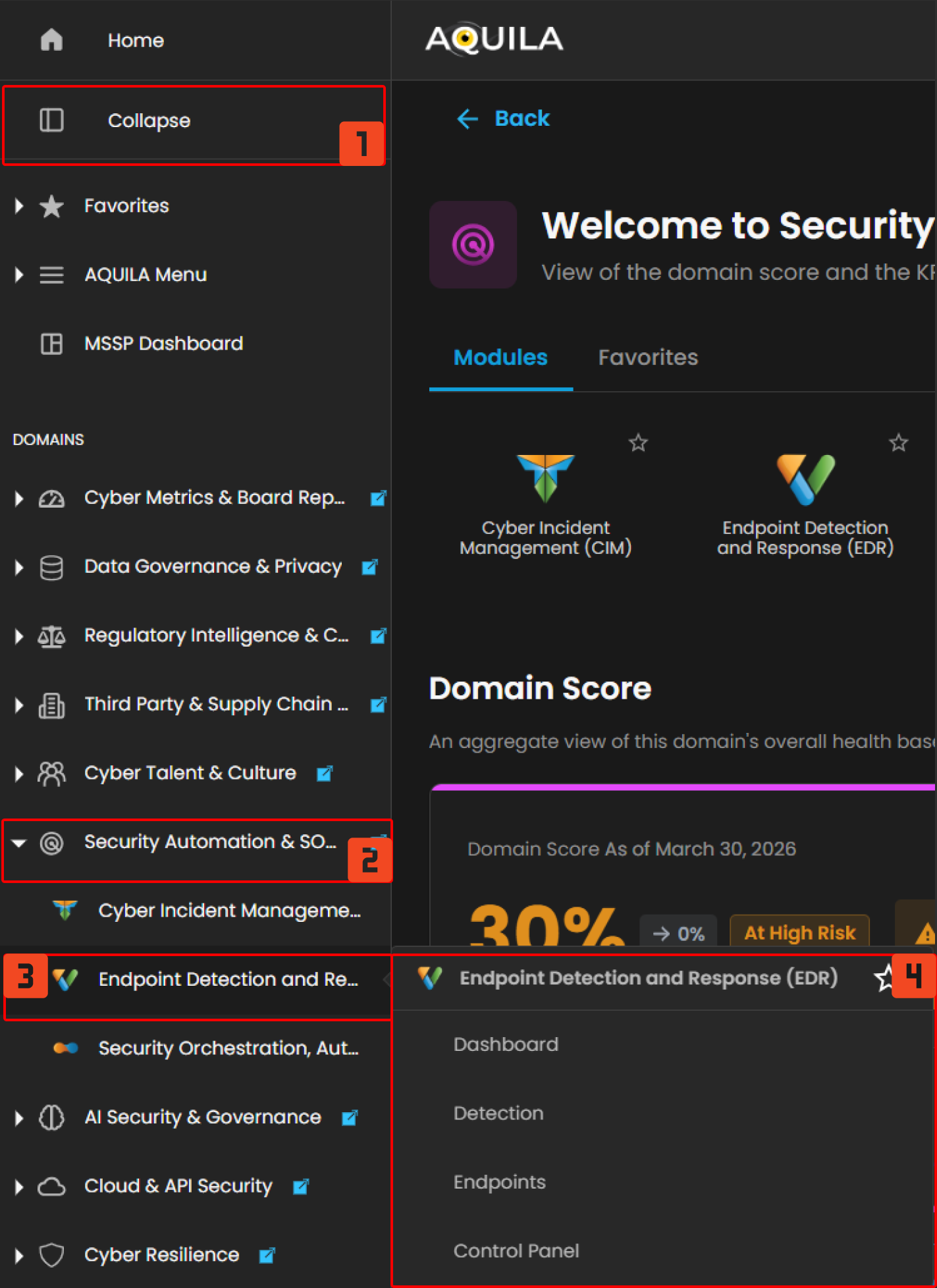Open Dashboard in the EDR flyout menu
This screenshot has width=937, height=1288.
506,1045
